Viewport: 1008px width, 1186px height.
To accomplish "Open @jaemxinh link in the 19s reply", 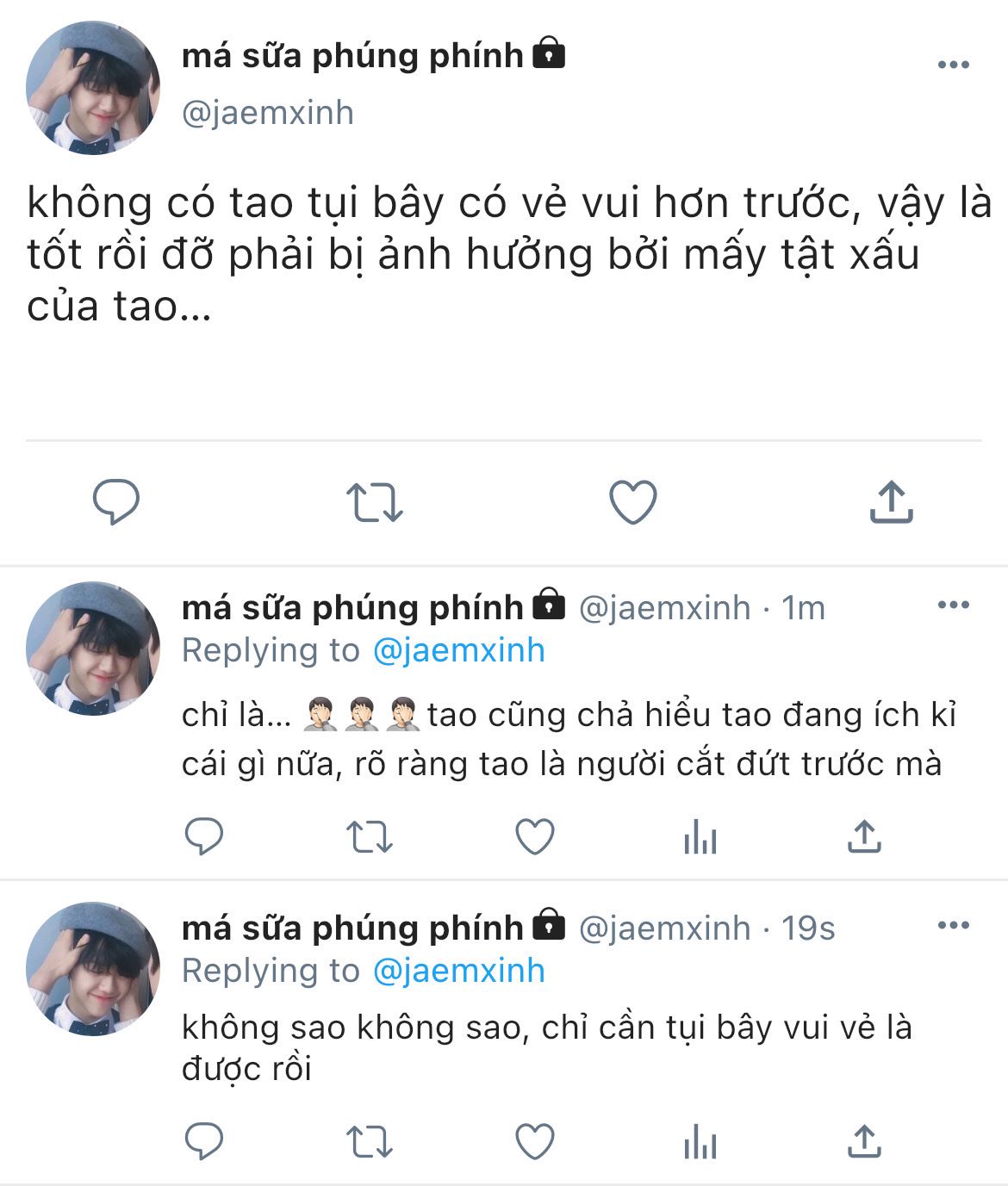I will pyautogui.click(x=459, y=971).
